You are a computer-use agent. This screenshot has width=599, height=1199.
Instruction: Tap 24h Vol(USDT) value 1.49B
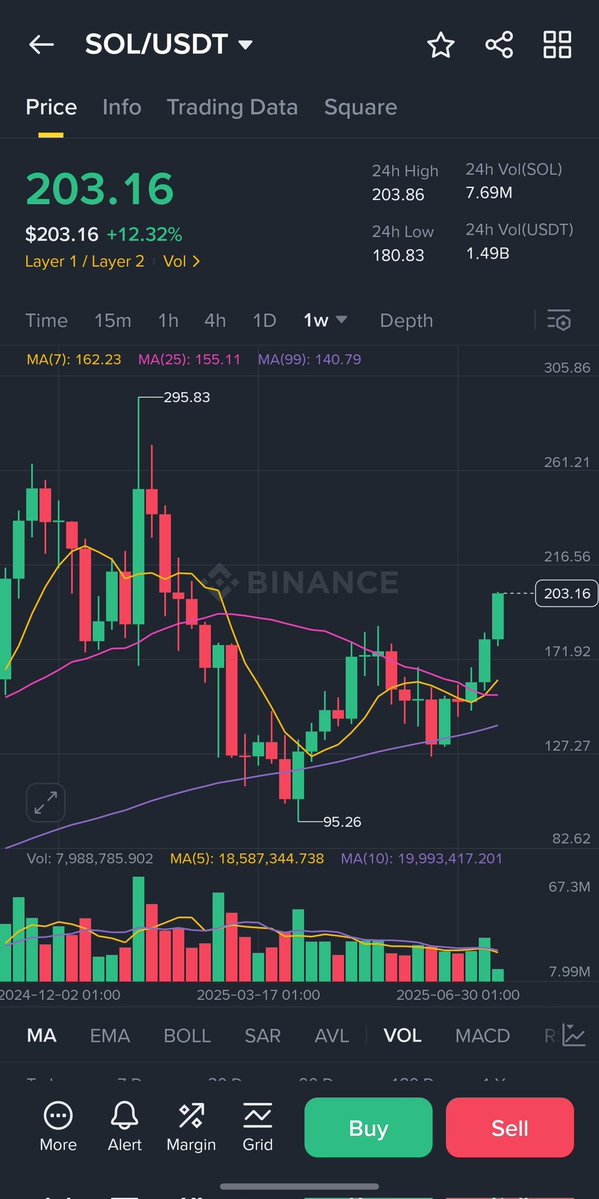pos(487,253)
